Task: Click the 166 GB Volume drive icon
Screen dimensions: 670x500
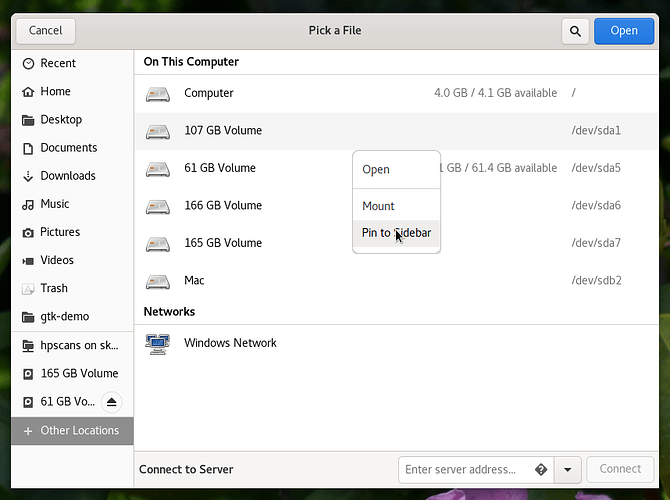Action: point(158,206)
